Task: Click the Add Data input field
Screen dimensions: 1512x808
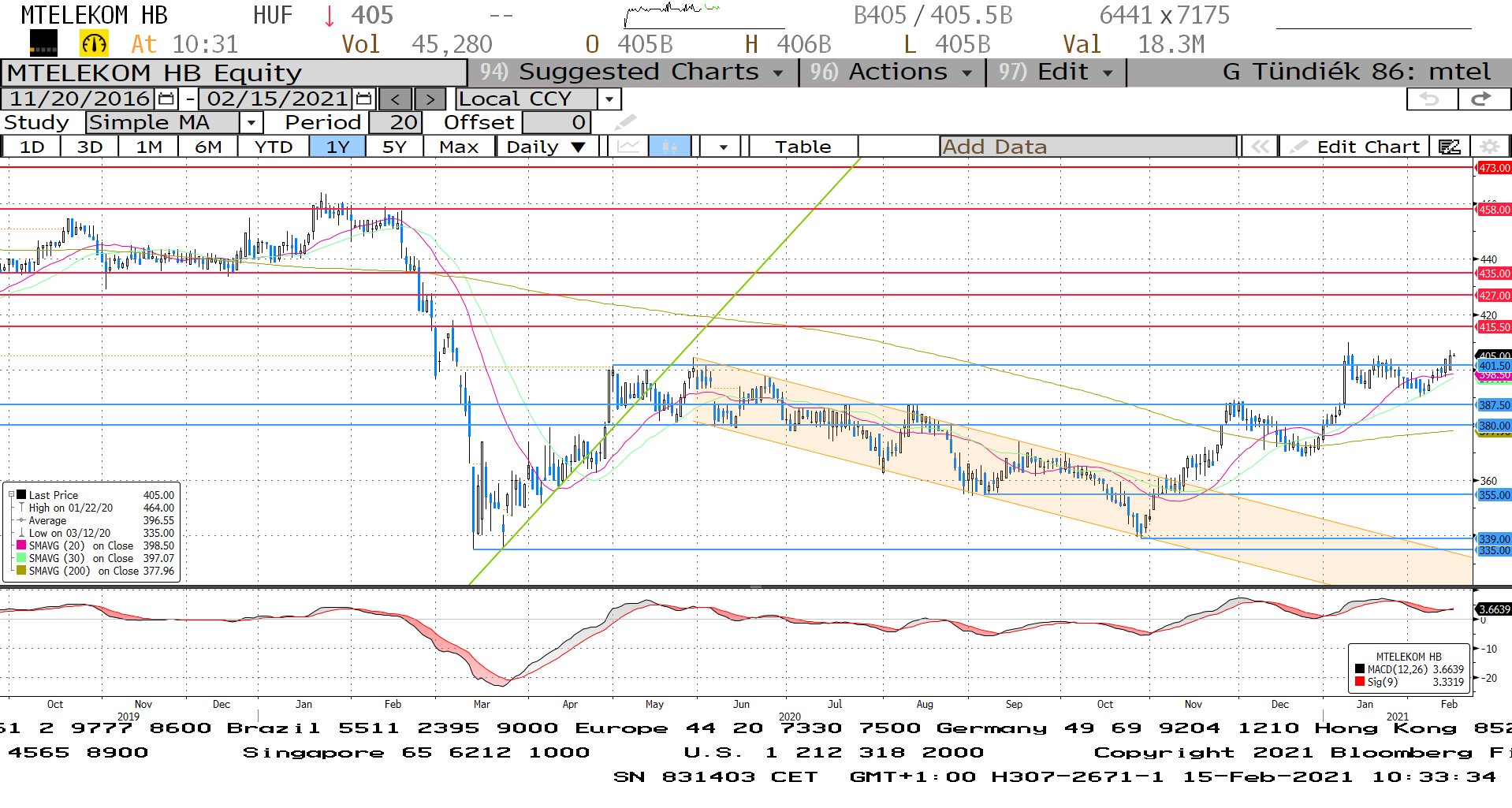Action: 1088,147
